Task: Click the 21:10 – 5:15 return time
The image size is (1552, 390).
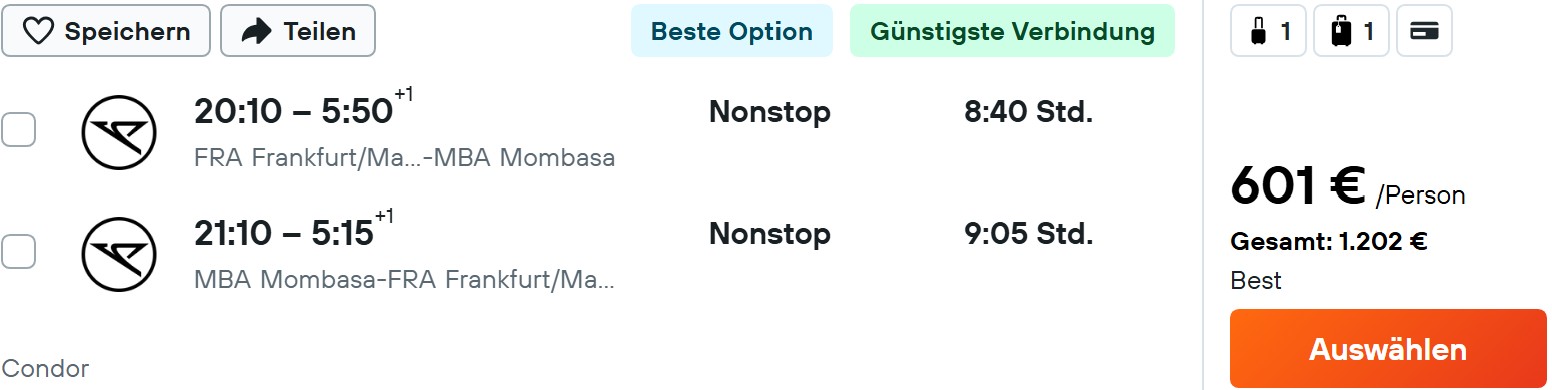Action: click(x=293, y=232)
